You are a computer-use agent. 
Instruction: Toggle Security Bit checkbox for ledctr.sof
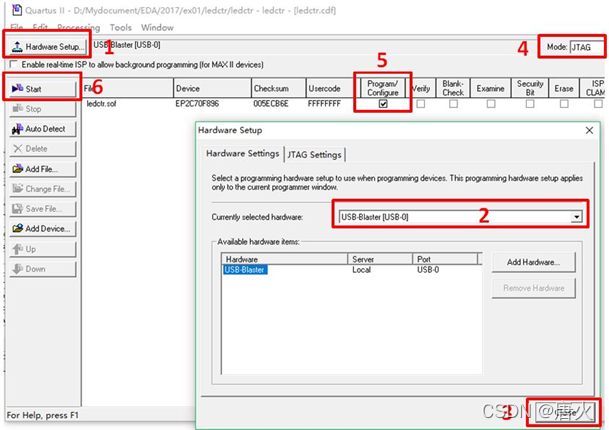tap(530, 104)
